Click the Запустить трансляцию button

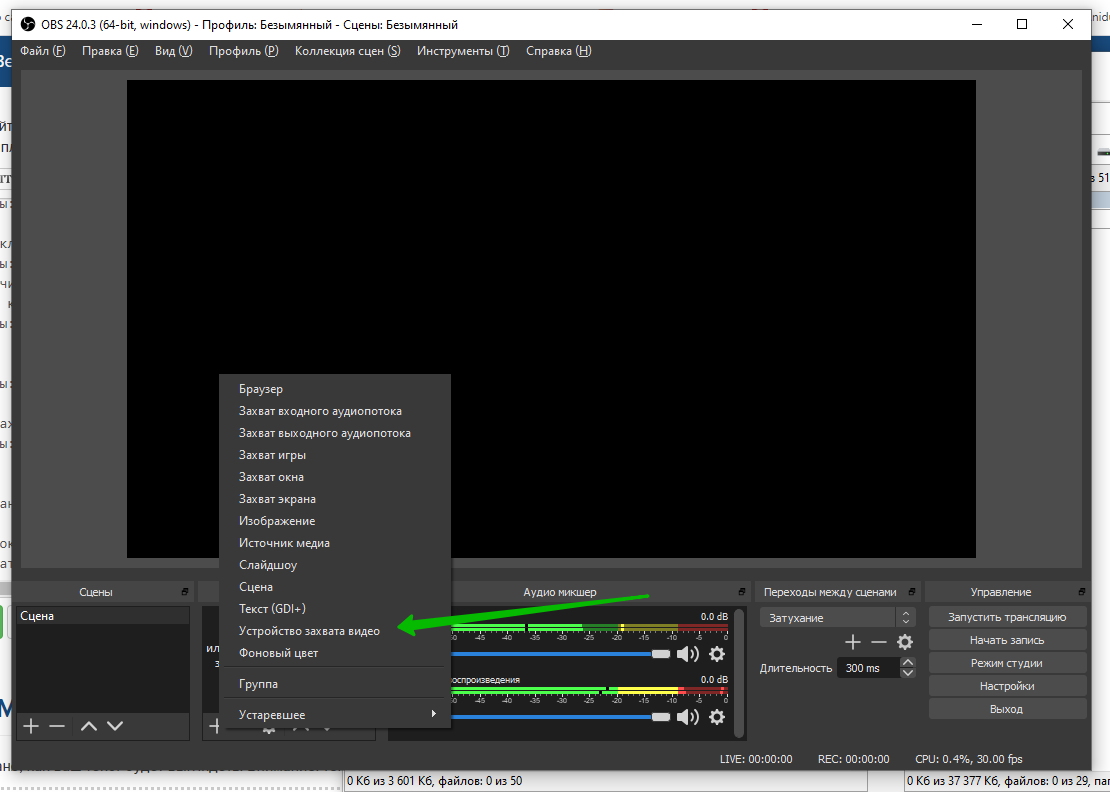click(1007, 617)
